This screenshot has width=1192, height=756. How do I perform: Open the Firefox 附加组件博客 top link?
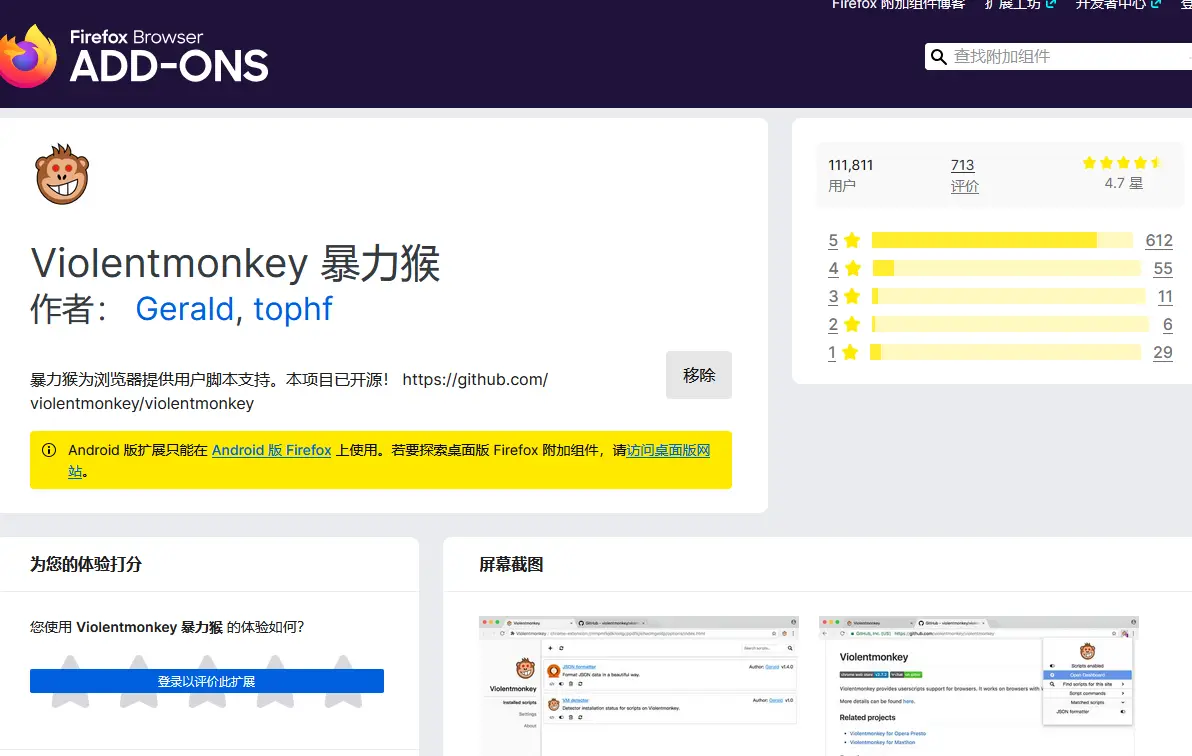(898, 5)
